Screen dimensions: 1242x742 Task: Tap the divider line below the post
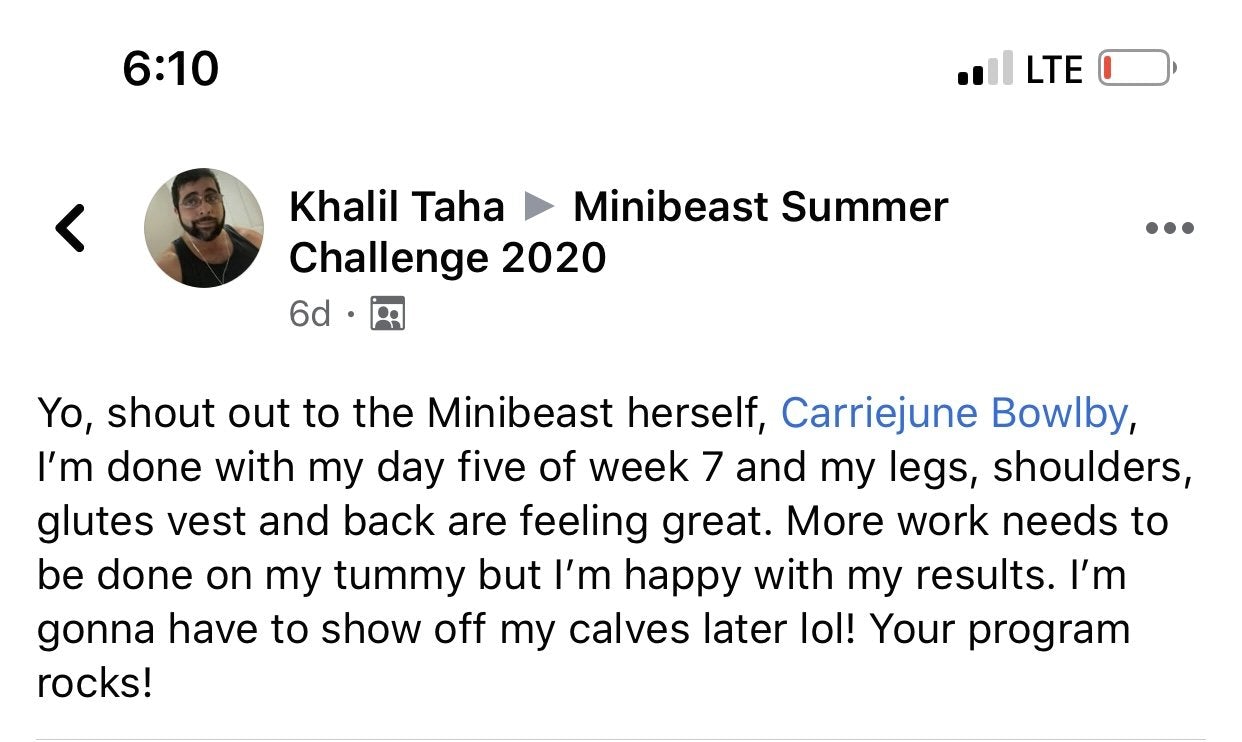click(621, 739)
